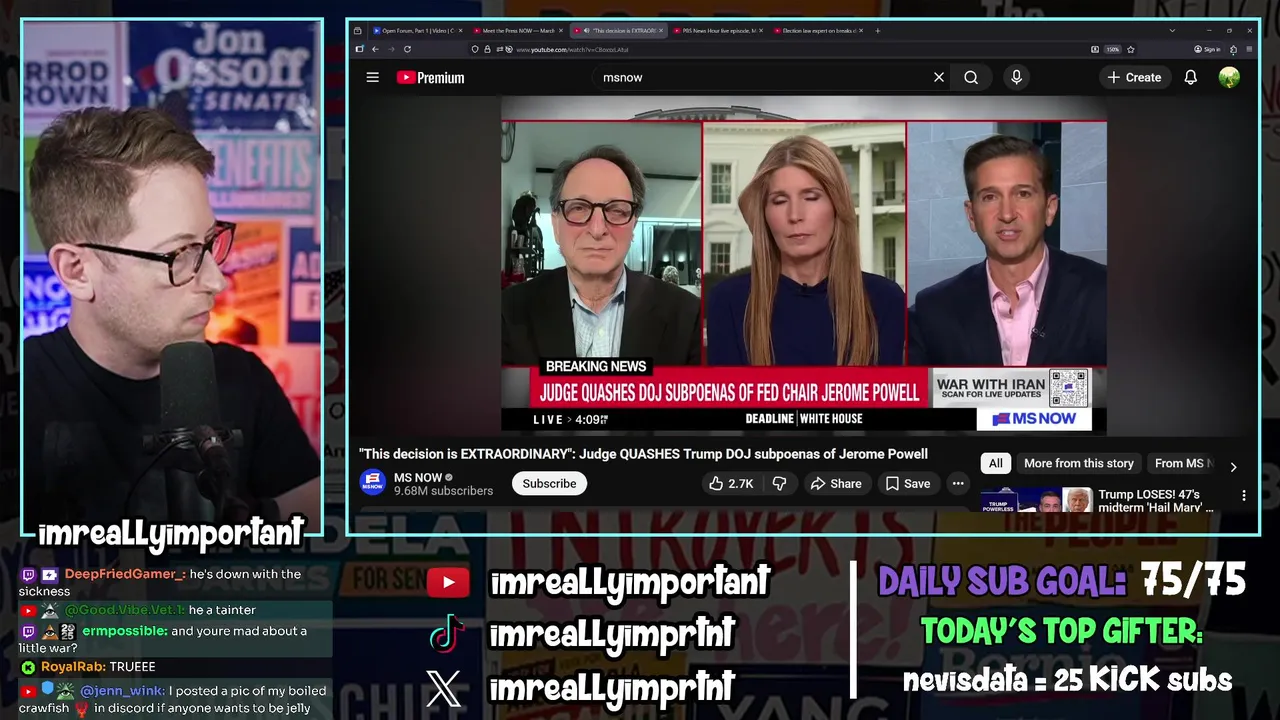This screenshot has height=720, width=1280.
Task: Click the Firefox view icon at tab strip start
Action: [x=358, y=31]
